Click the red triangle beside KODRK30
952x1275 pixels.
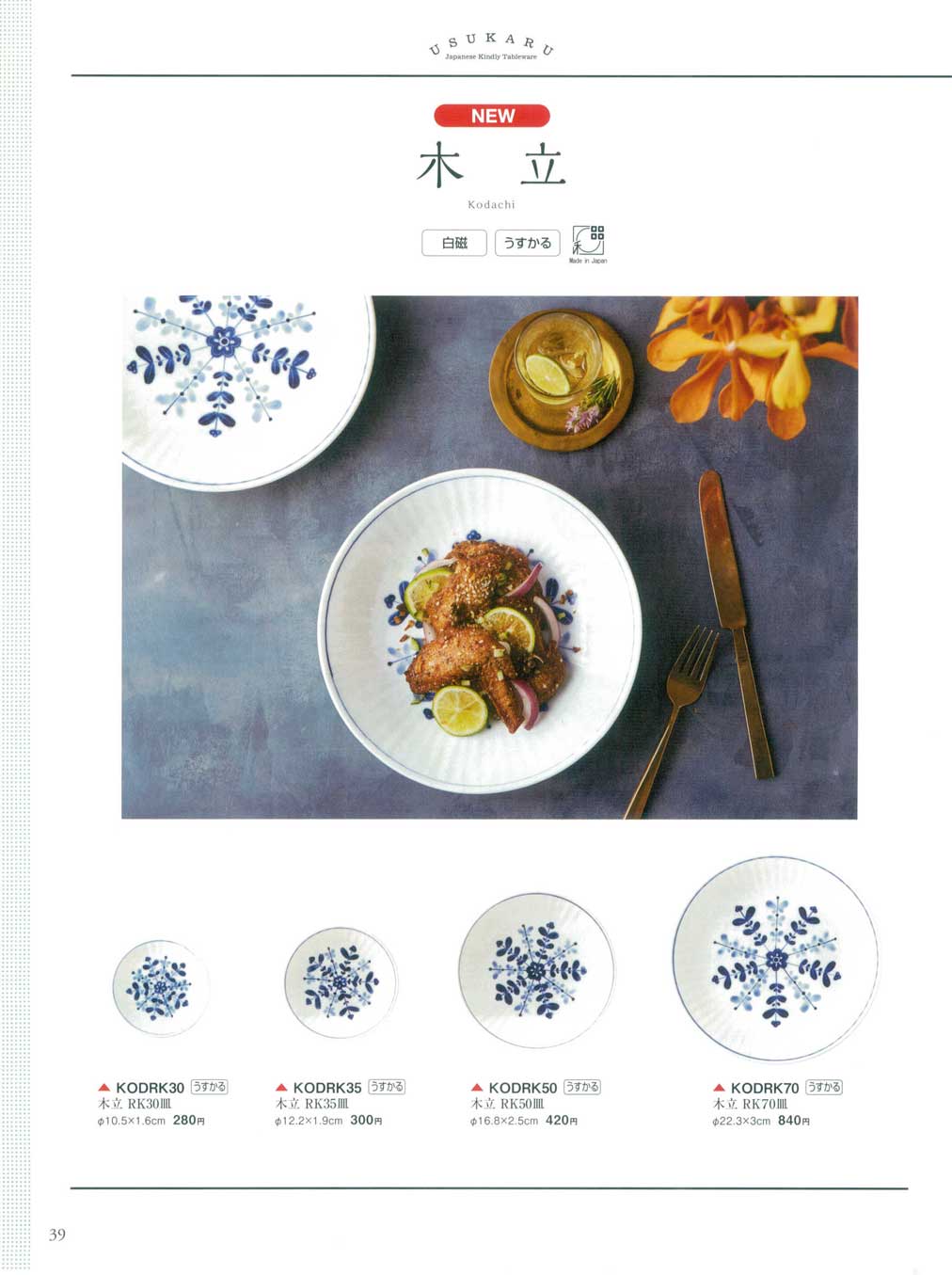tap(104, 1088)
